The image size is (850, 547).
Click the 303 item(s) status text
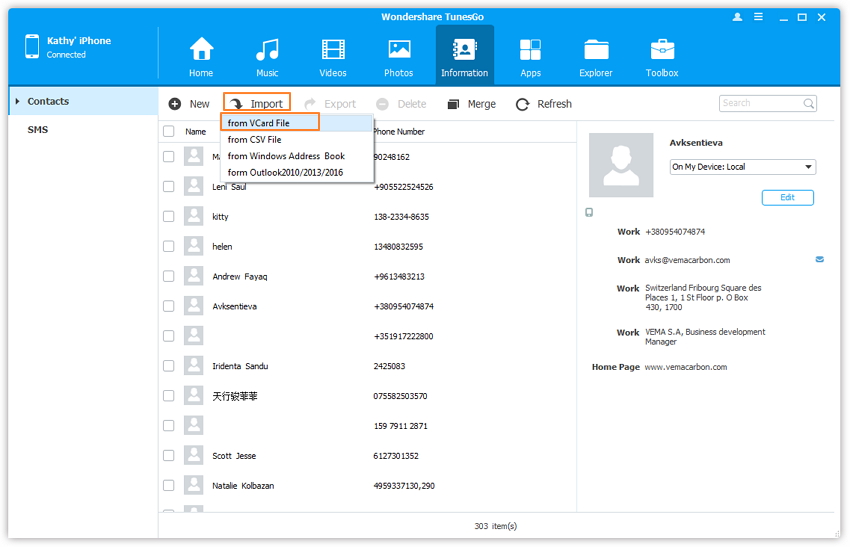495,526
